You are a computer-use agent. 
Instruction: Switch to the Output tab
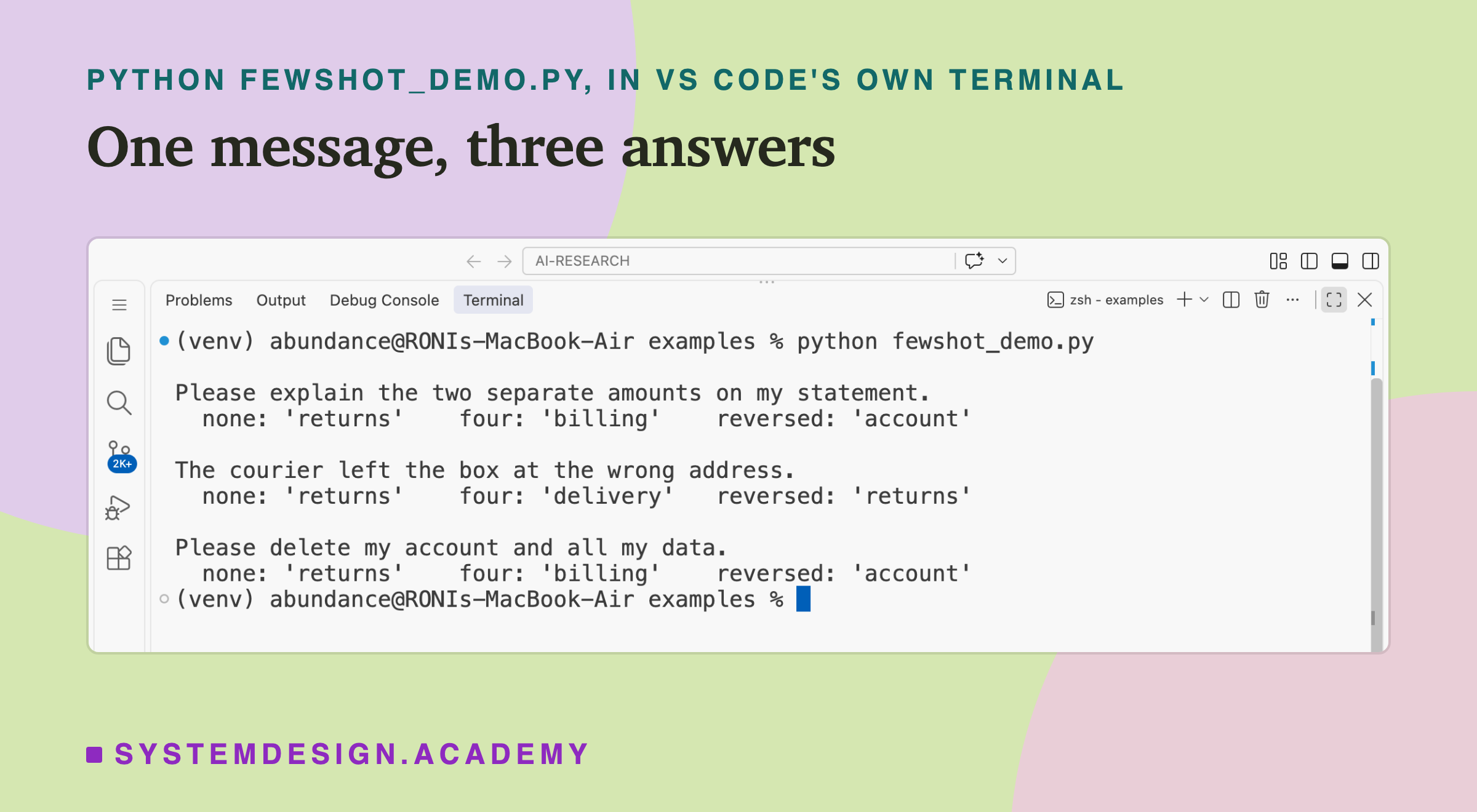(281, 300)
